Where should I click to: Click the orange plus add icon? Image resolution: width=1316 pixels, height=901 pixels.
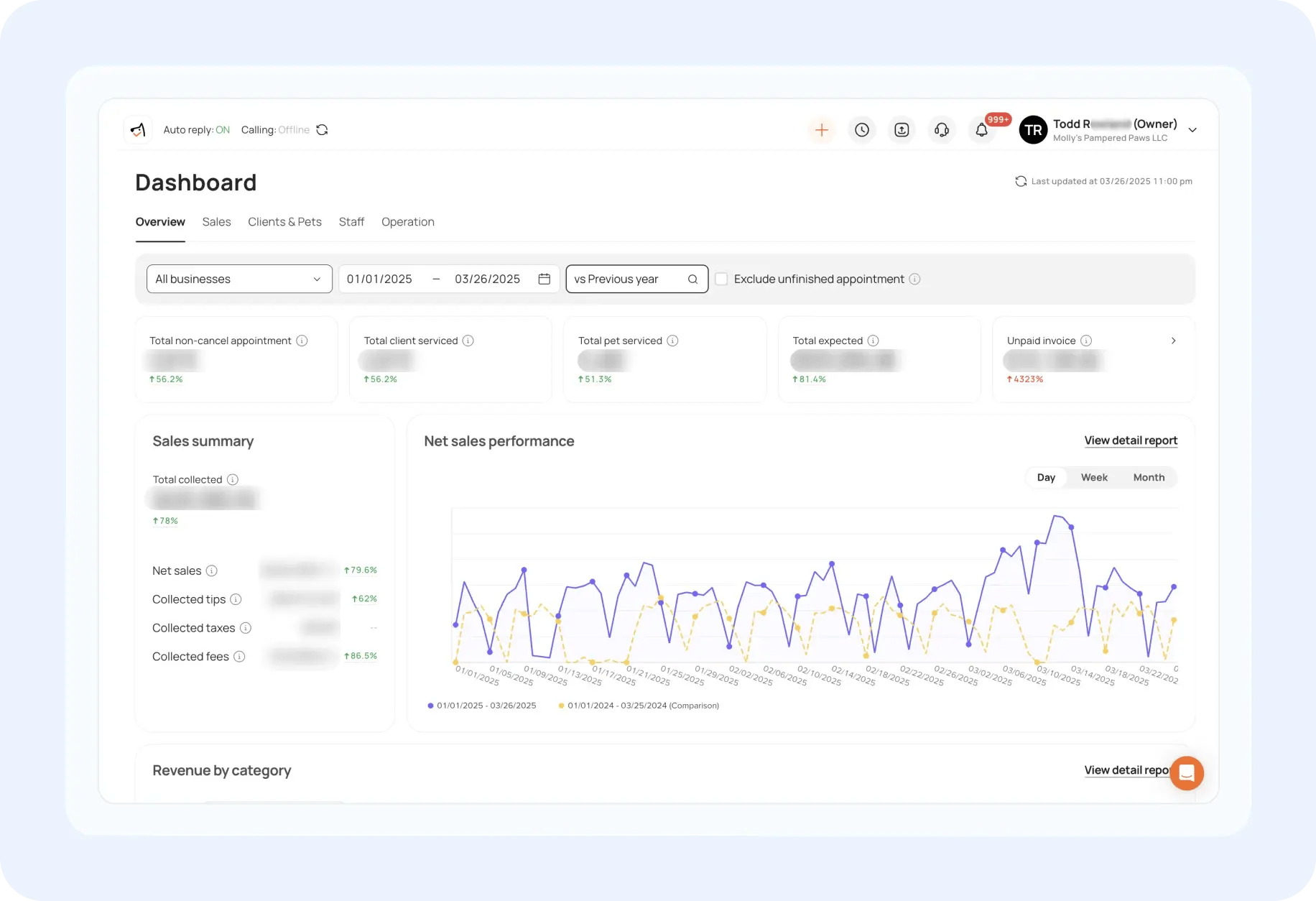(822, 130)
